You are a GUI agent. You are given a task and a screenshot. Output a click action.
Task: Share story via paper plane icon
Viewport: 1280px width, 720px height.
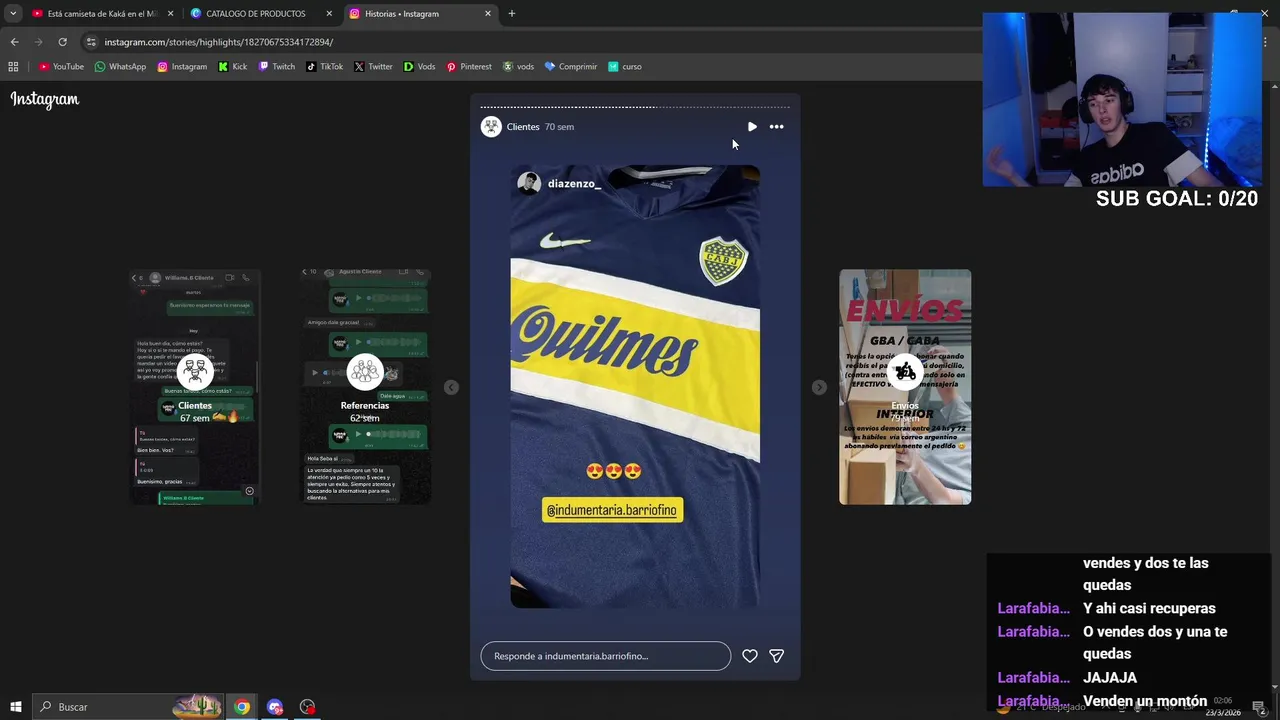click(x=777, y=656)
